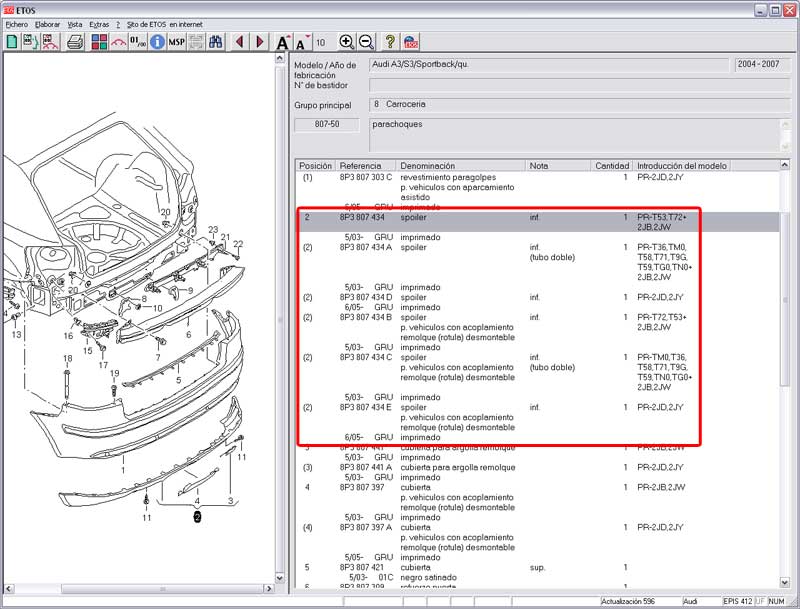This screenshot has width=800, height=609.
Task: Sort by the Denominación column header
Action: [x=461, y=166]
